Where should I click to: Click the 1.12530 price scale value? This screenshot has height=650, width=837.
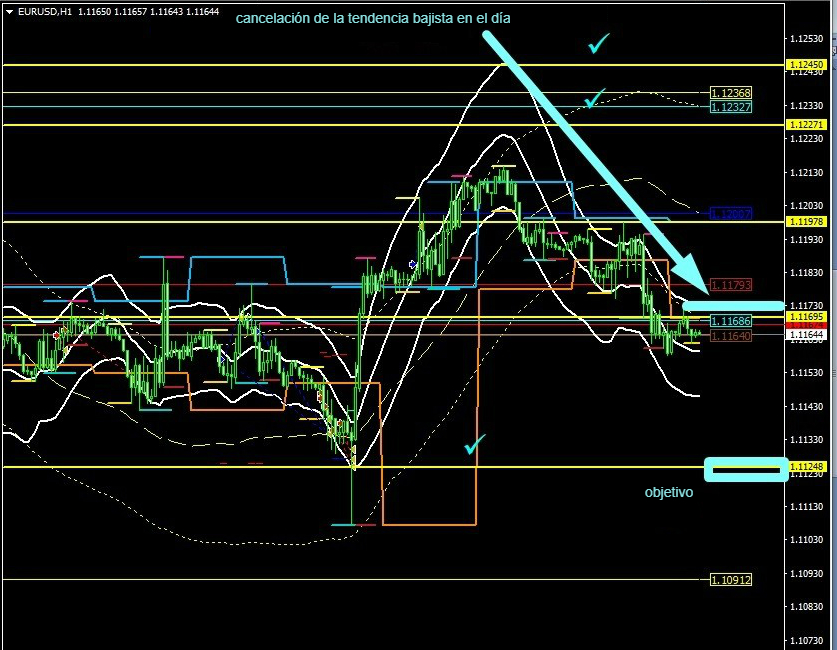click(806, 38)
